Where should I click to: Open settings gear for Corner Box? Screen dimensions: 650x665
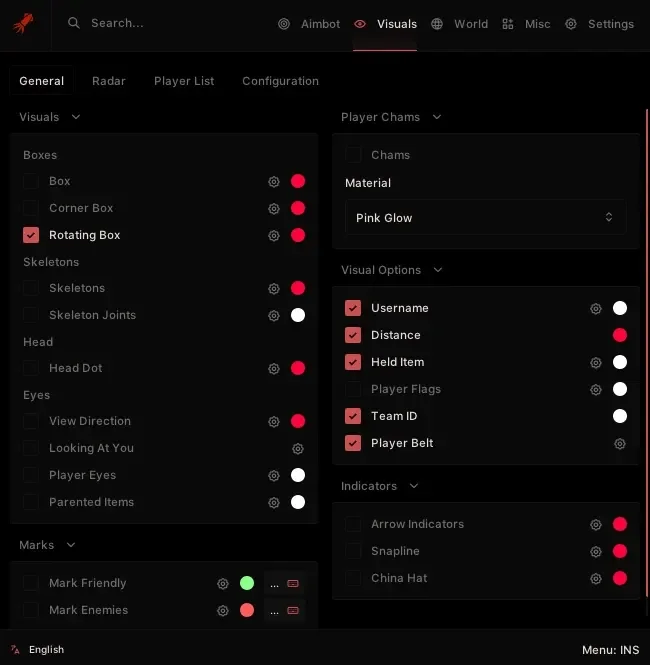coord(274,209)
